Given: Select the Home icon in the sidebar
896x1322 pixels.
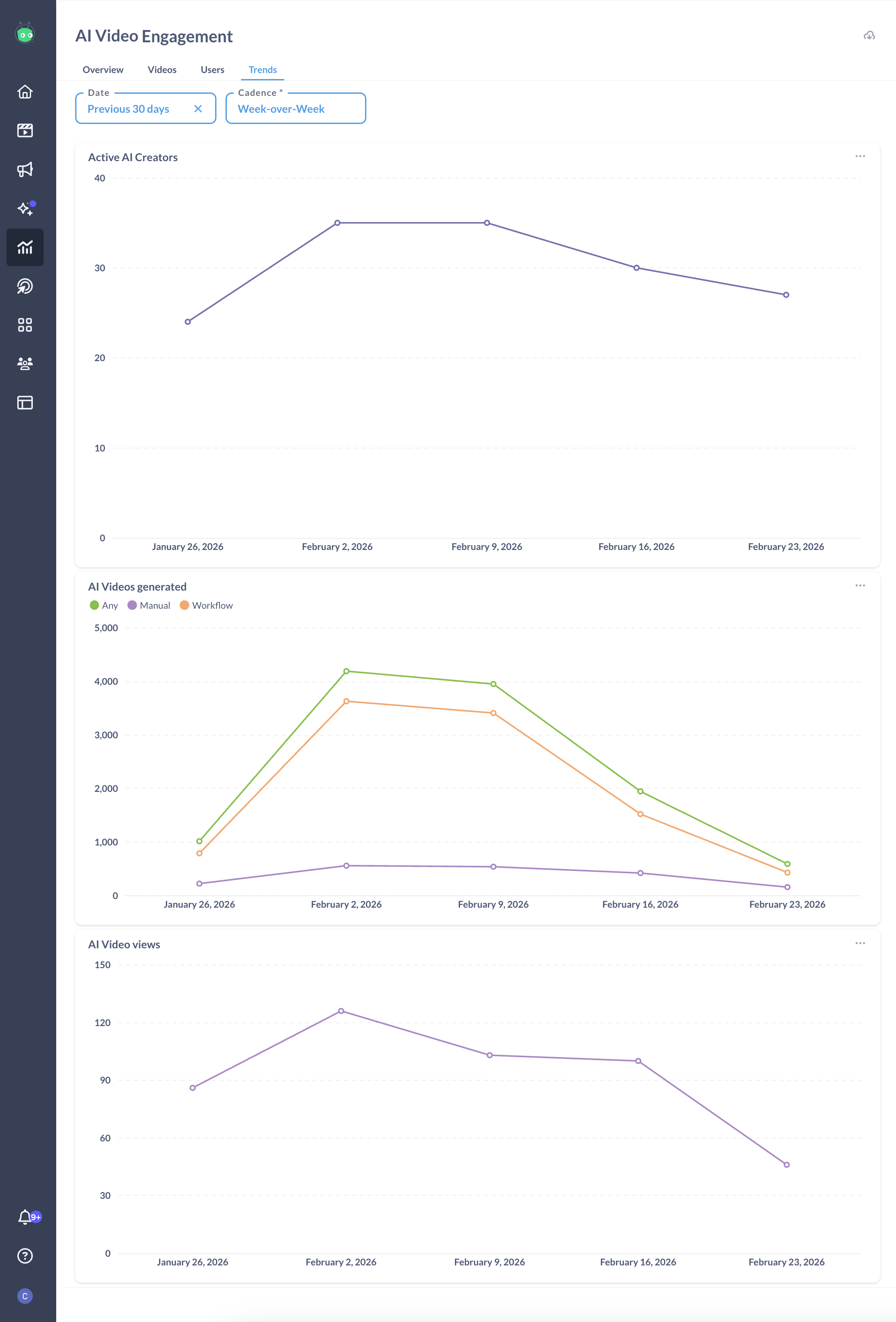Looking at the screenshot, I should point(25,92).
